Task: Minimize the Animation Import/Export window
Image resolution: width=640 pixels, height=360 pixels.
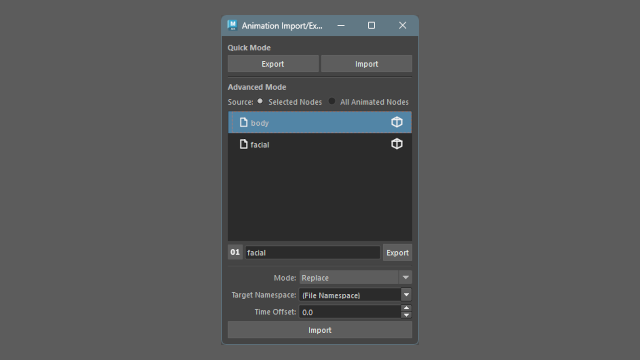Action: tap(341, 25)
